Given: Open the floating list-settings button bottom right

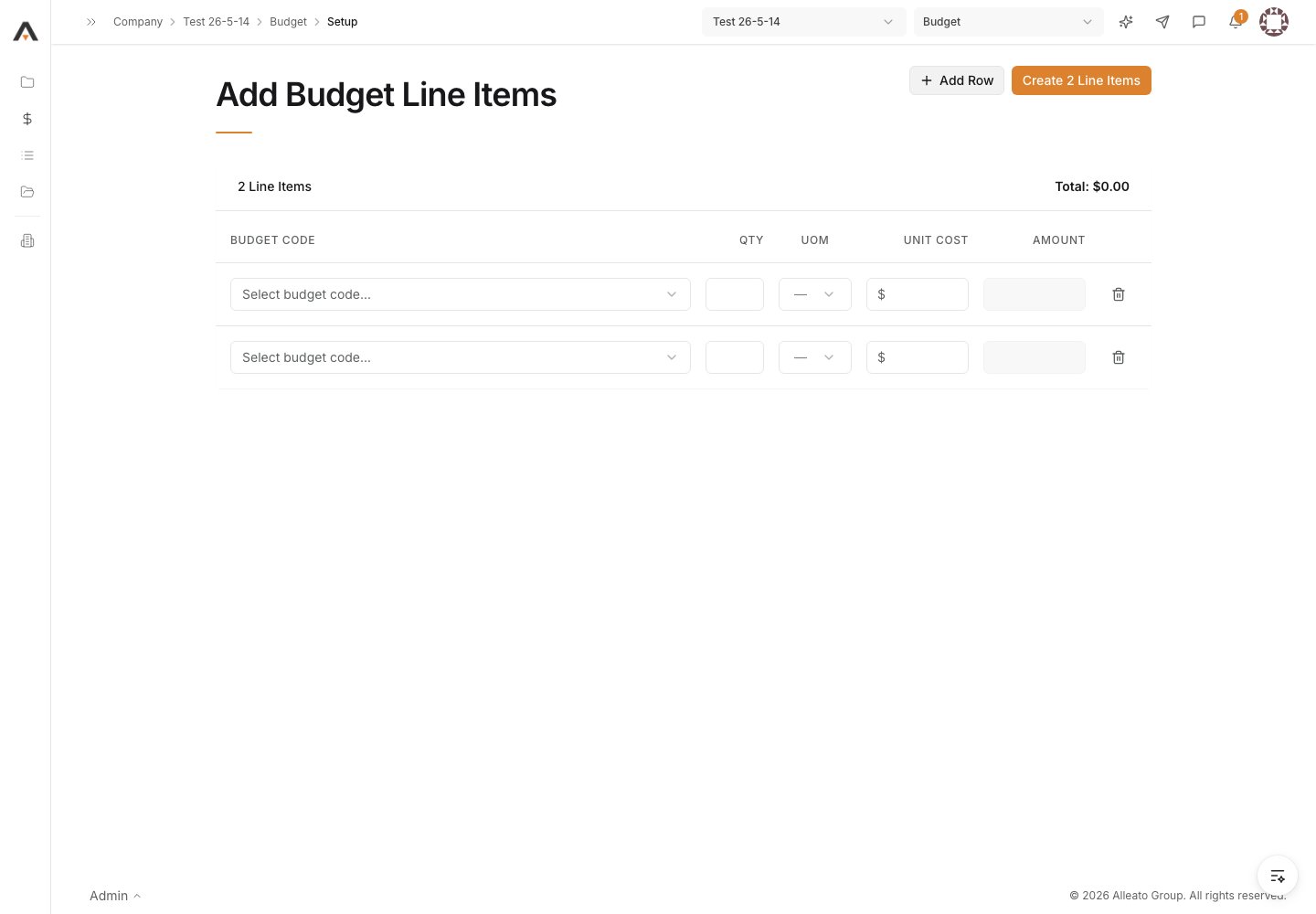Looking at the screenshot, I should tap(1278, 877).
